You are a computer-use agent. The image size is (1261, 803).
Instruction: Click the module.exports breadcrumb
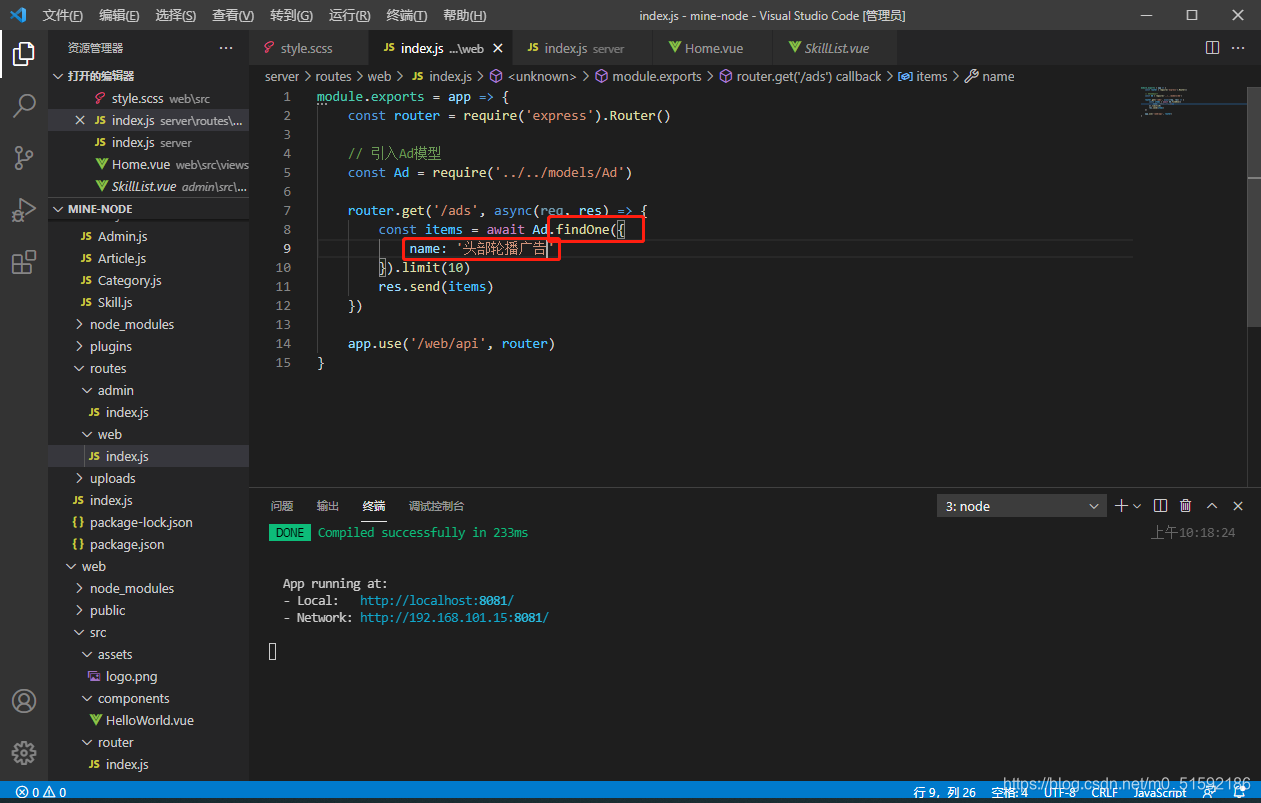pos(648,76)
